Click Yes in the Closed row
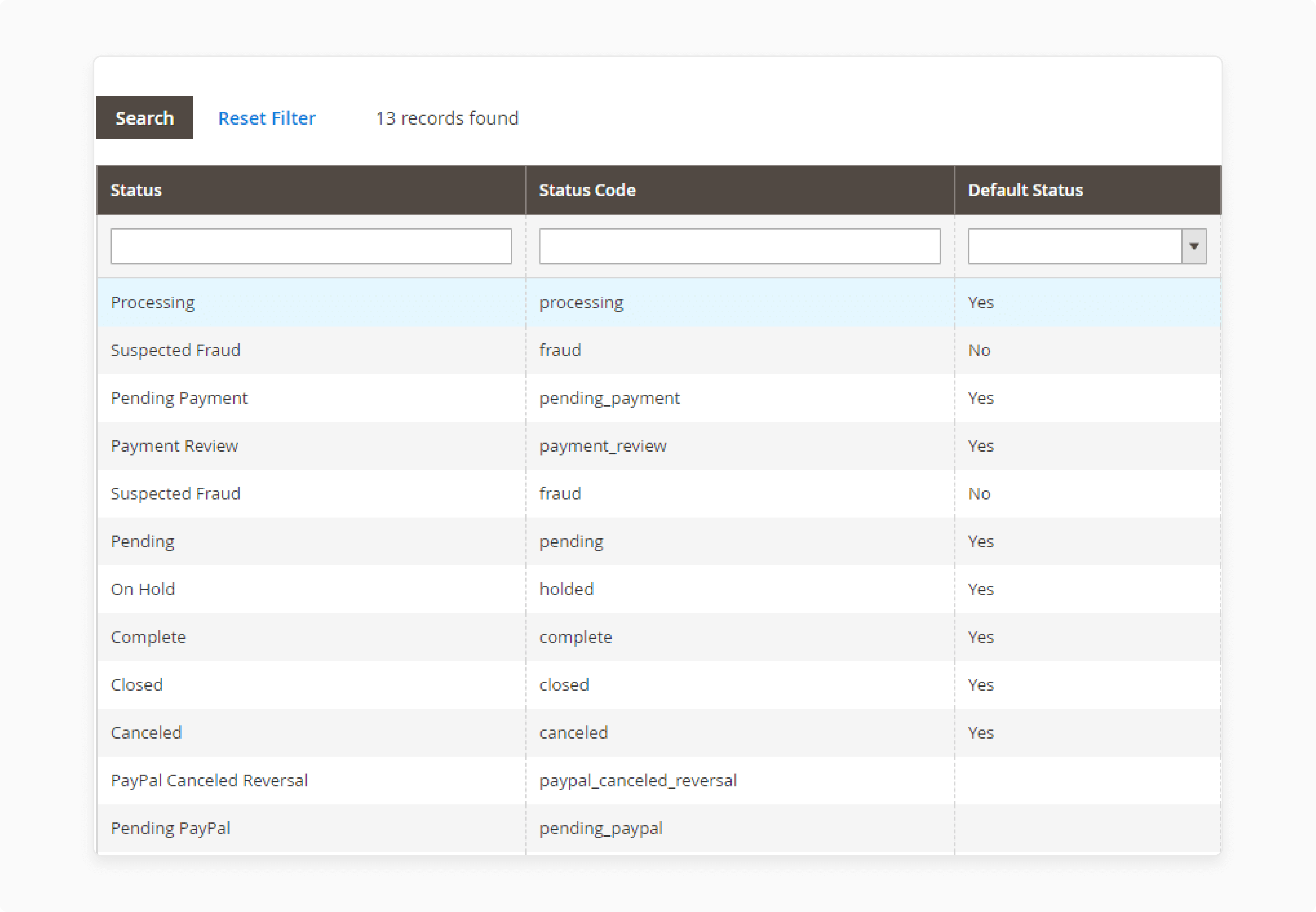 pos(981,685)
